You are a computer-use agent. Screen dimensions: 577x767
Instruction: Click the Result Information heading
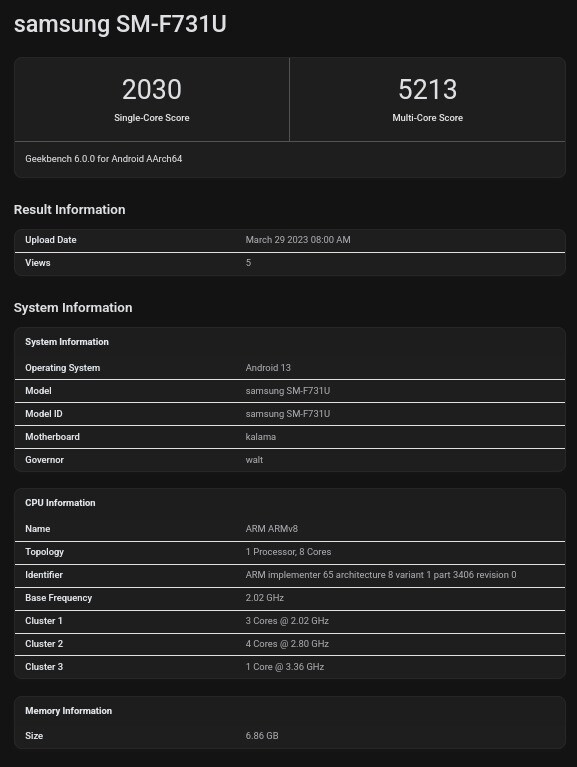pos(69,210)
